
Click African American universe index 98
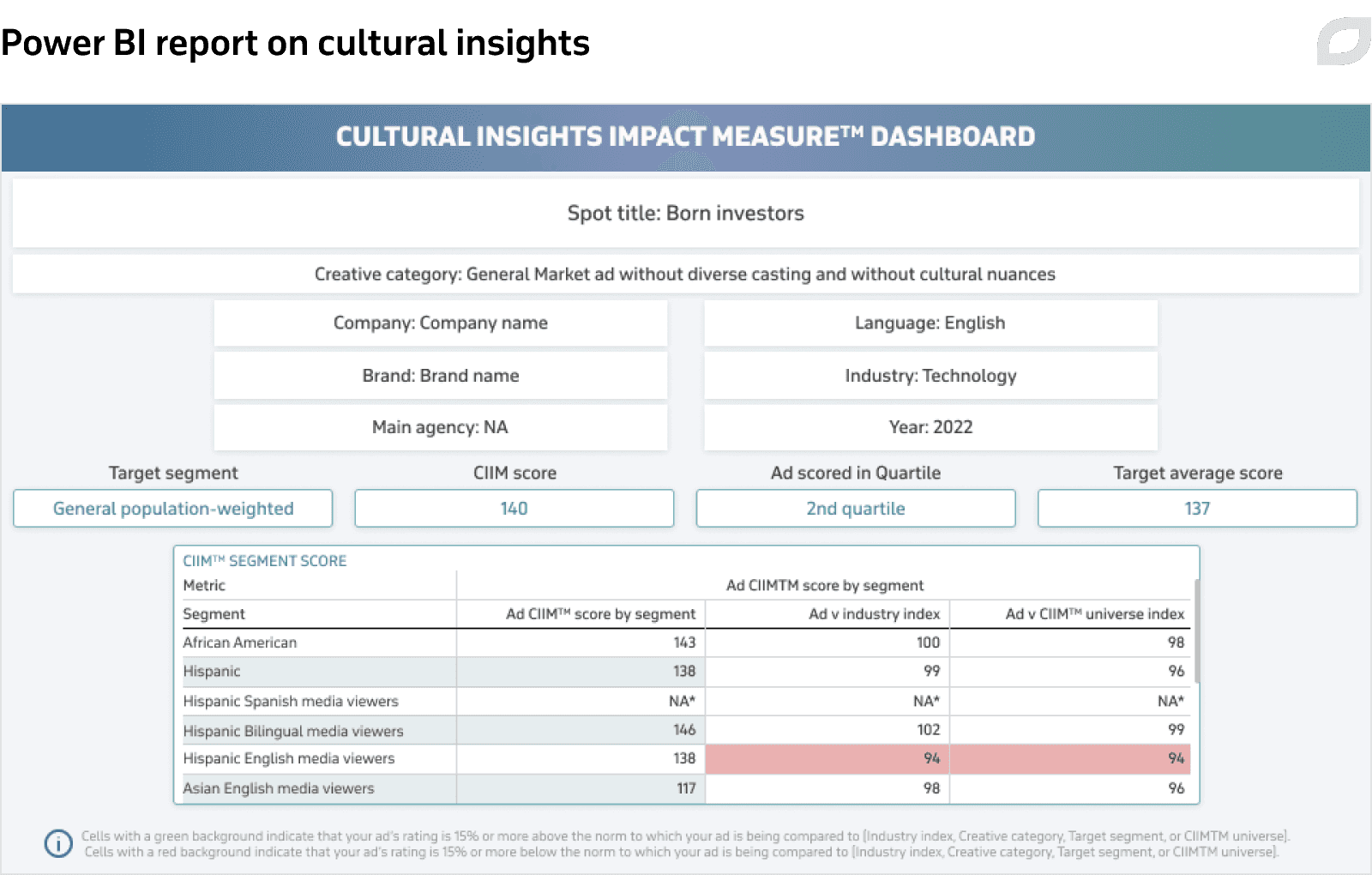pyautogui.click(x=1176, y=643)
